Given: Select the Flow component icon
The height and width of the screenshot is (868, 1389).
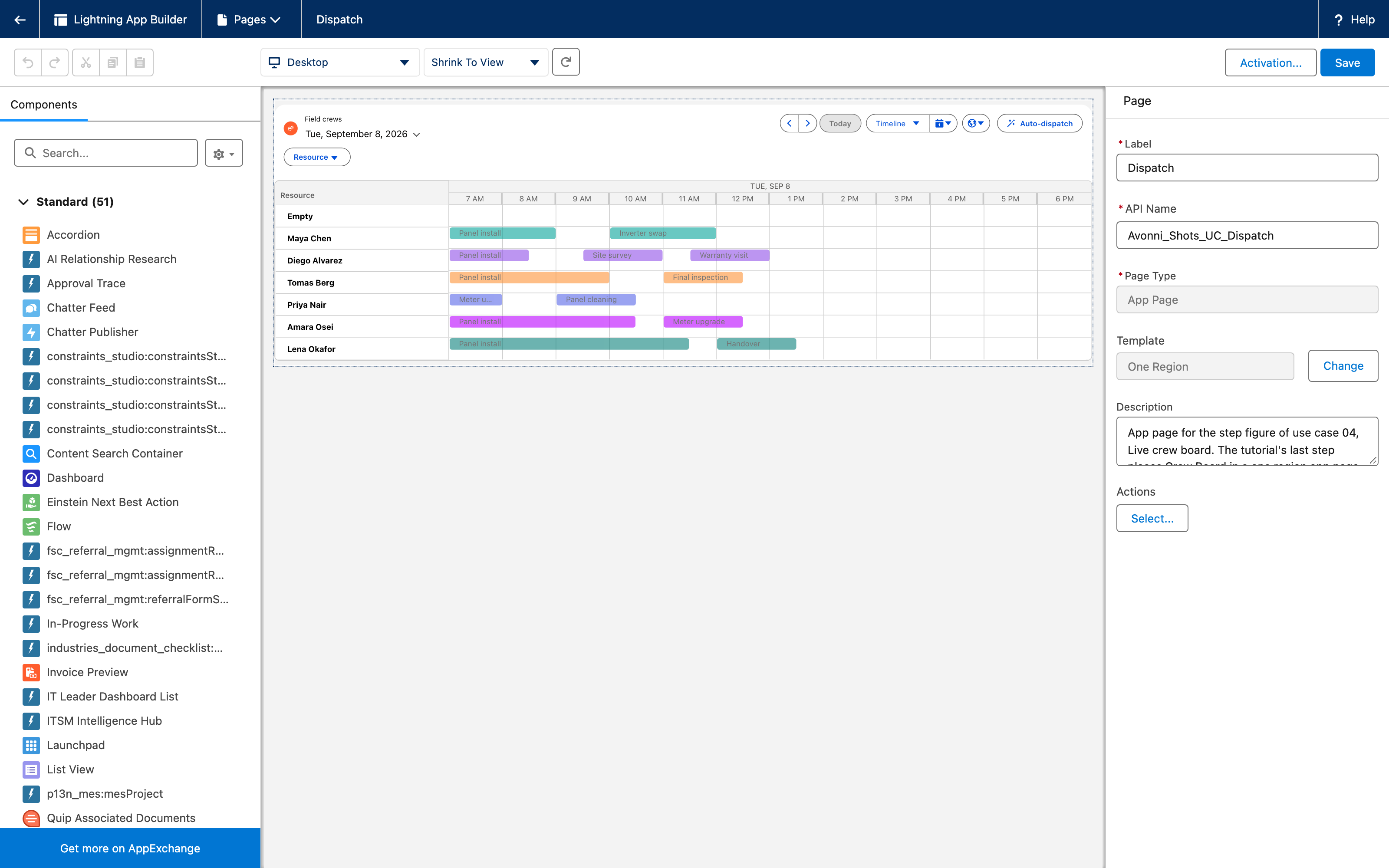Looking at the screenshot, I should (x=31, y=526).
